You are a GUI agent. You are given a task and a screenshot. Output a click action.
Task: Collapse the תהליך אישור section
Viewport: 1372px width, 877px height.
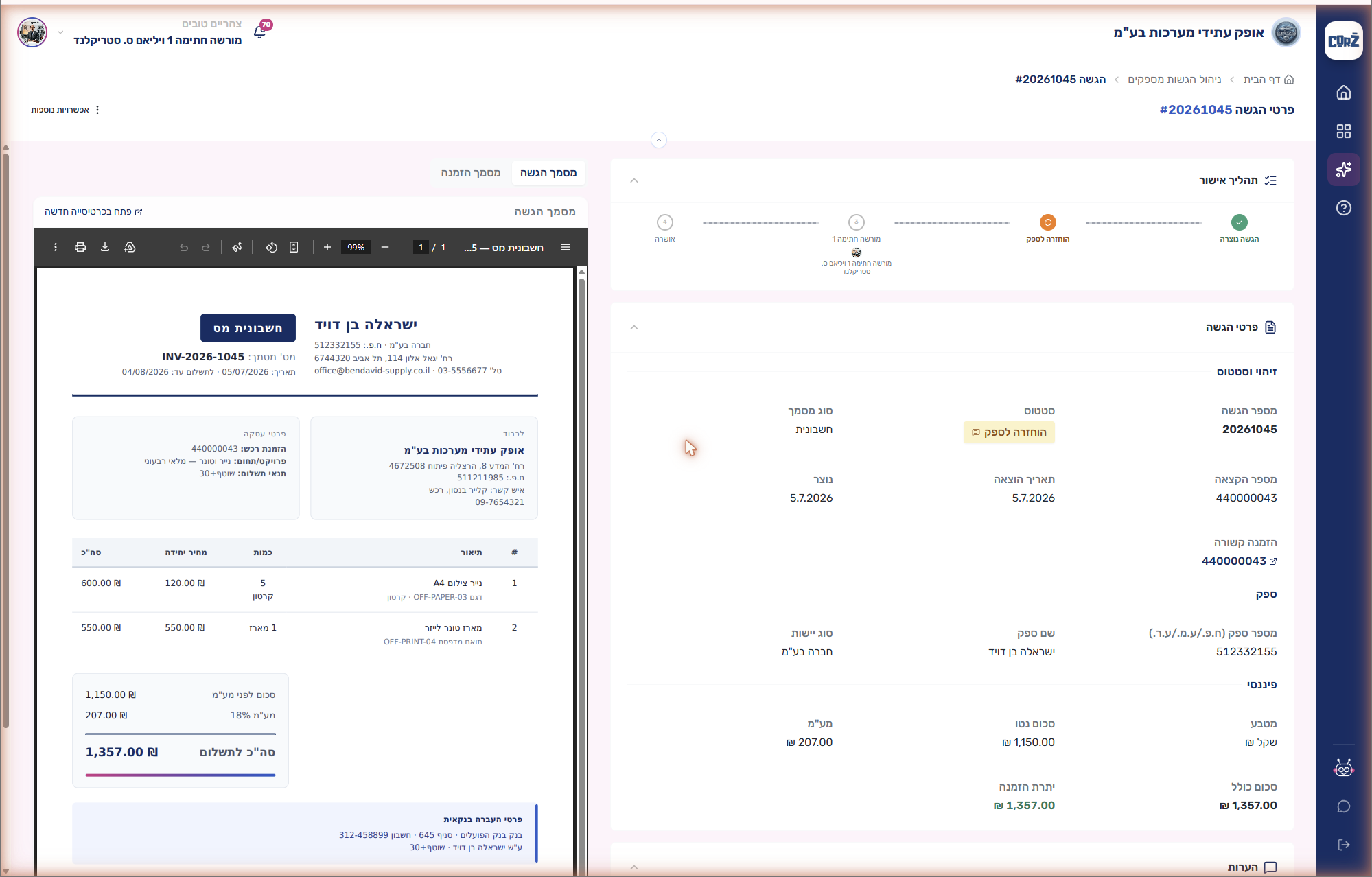pos(634,180)
